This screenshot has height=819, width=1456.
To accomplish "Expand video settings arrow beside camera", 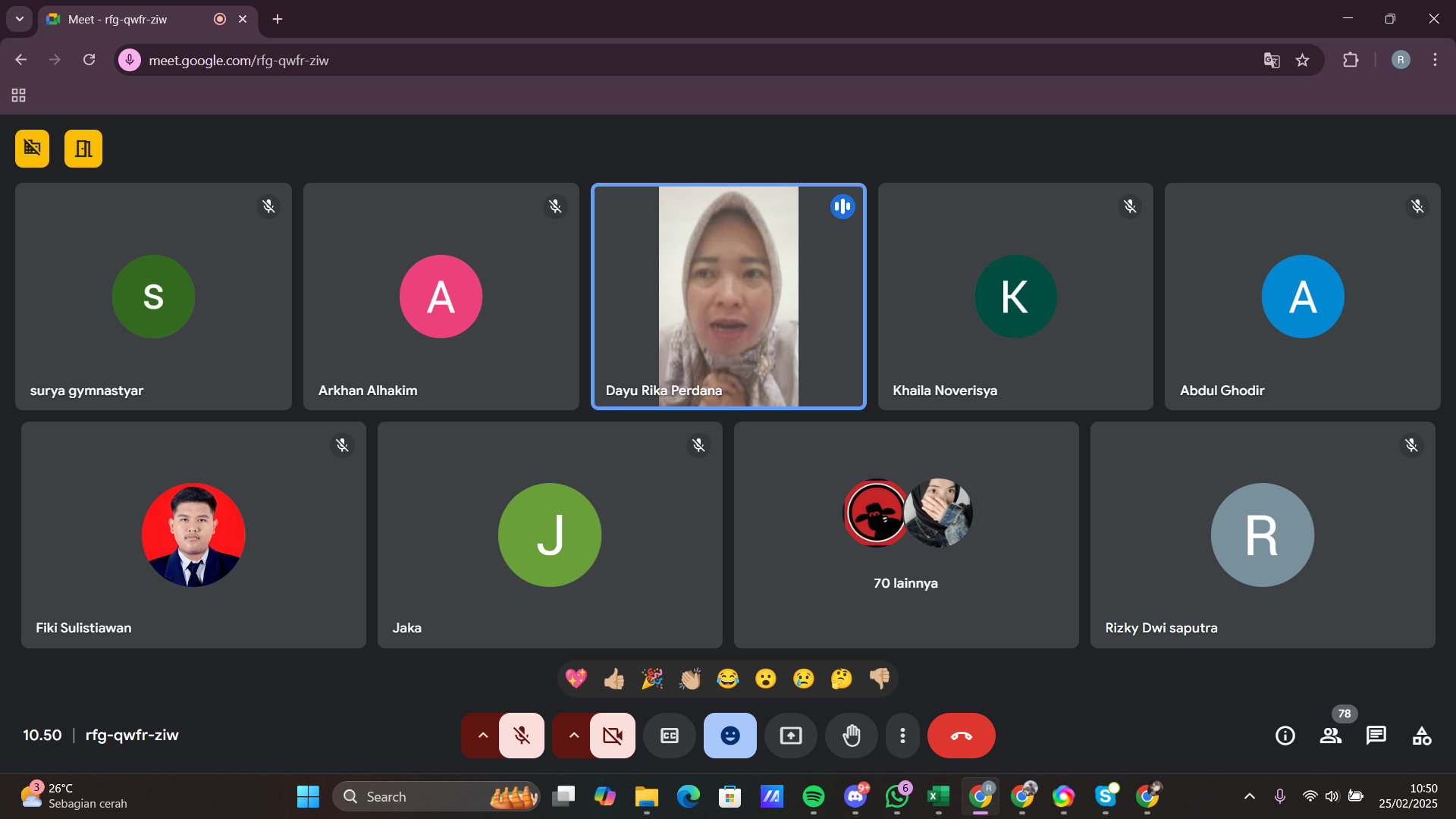I will coord(573,736).
